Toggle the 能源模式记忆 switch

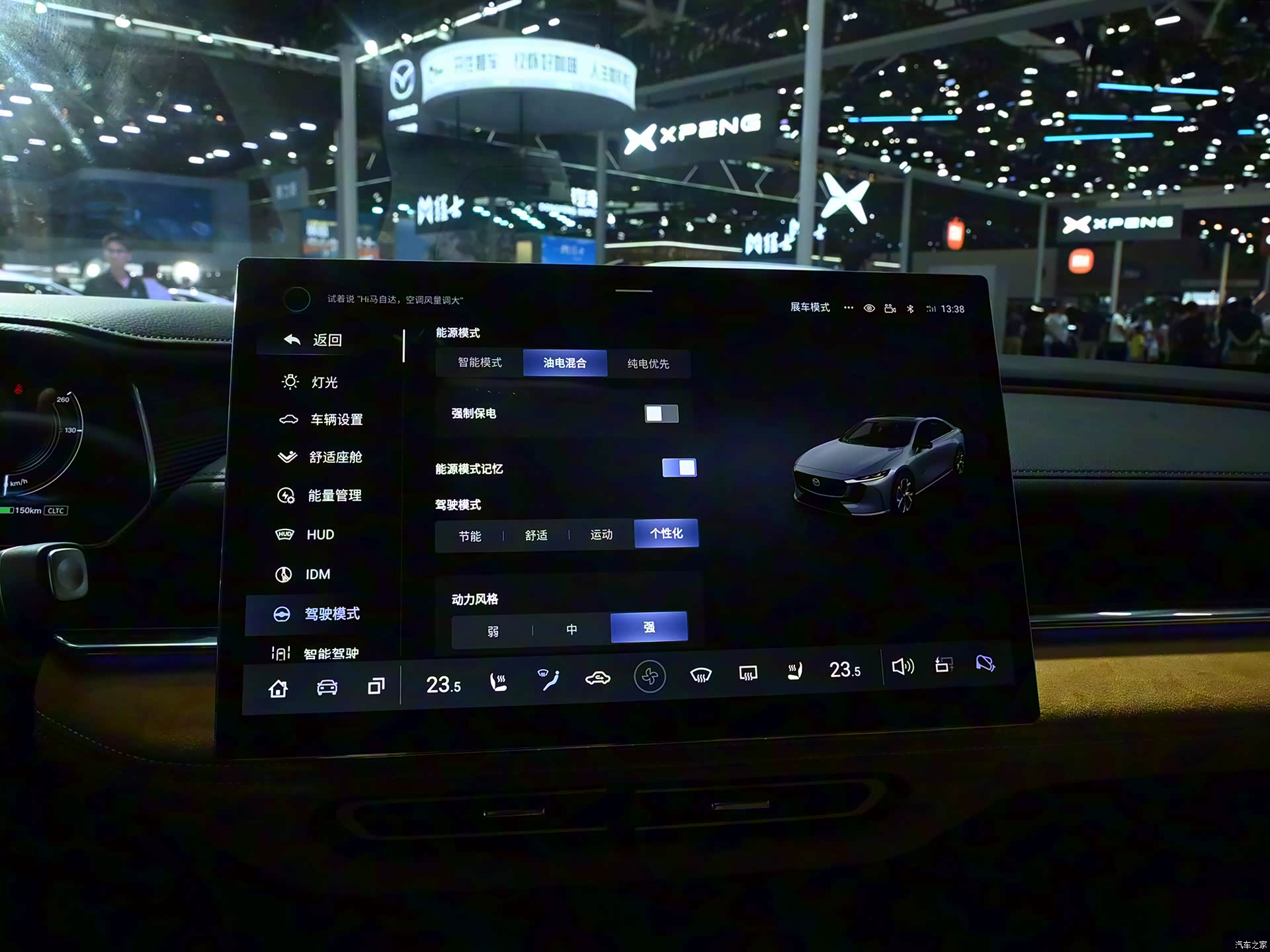coord(679,468)
